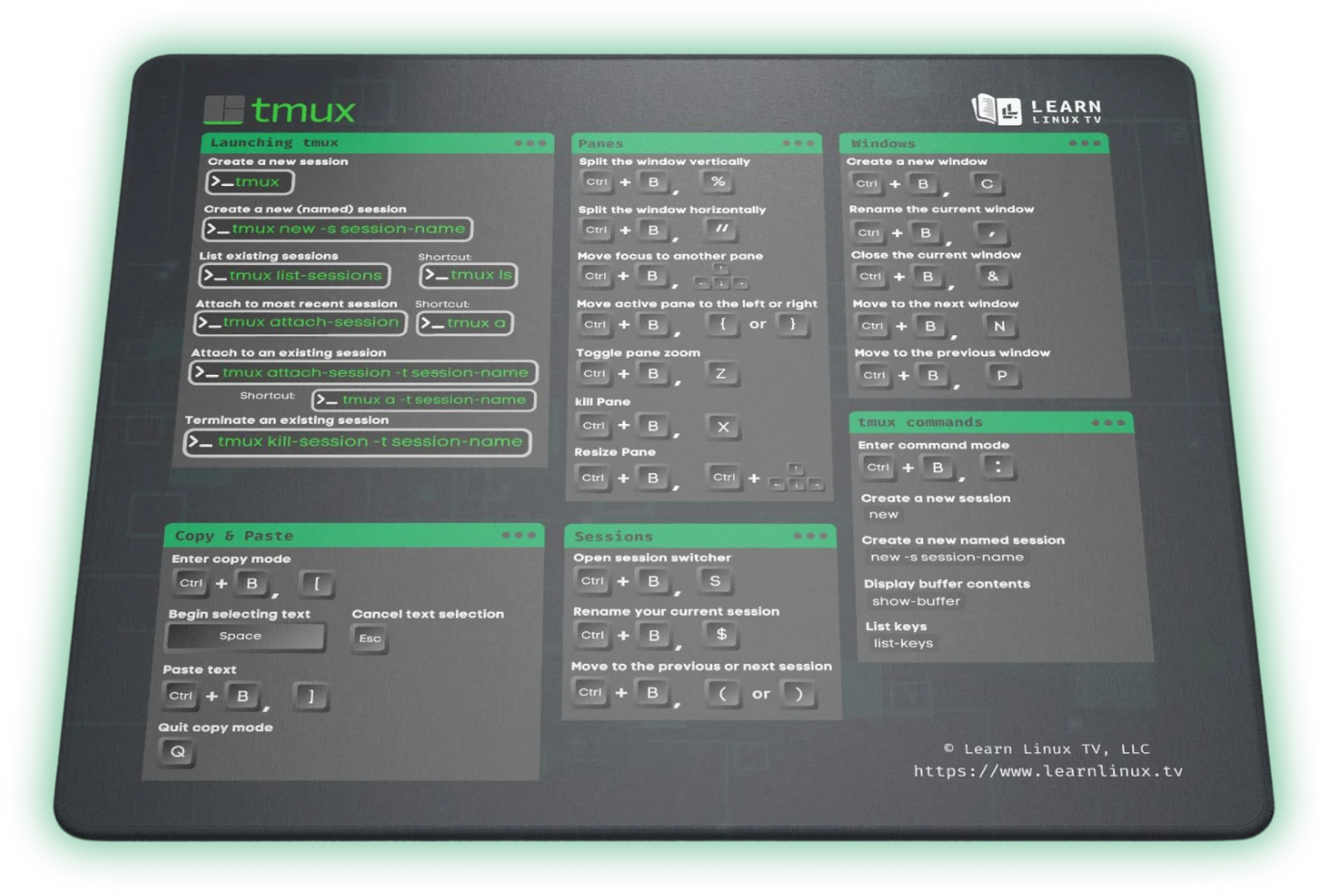Viewport: 1328px width, 896px height.
Task: Click the Ctrl key in Enter command mode row
Action: (x=878, y=467)
